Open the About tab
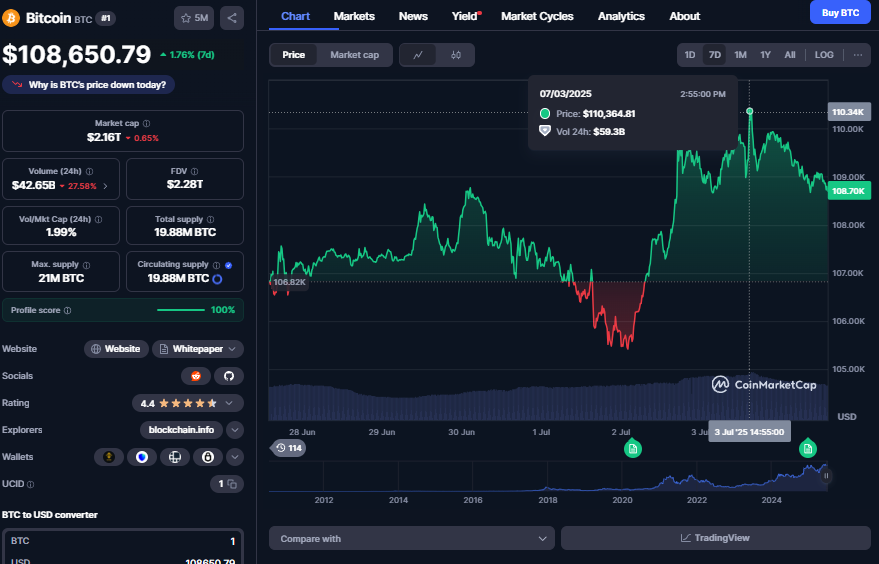This screenshot has height=564, width=879. [684, 16]
